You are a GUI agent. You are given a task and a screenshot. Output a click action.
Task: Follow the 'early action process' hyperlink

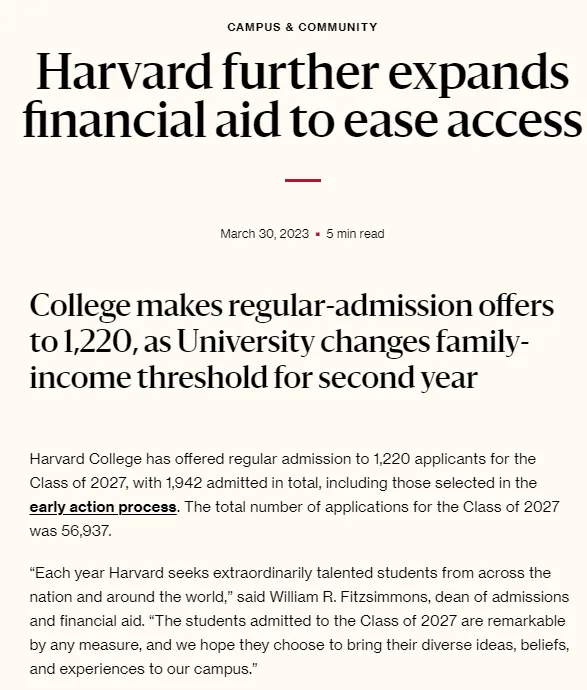pos(103,507)
